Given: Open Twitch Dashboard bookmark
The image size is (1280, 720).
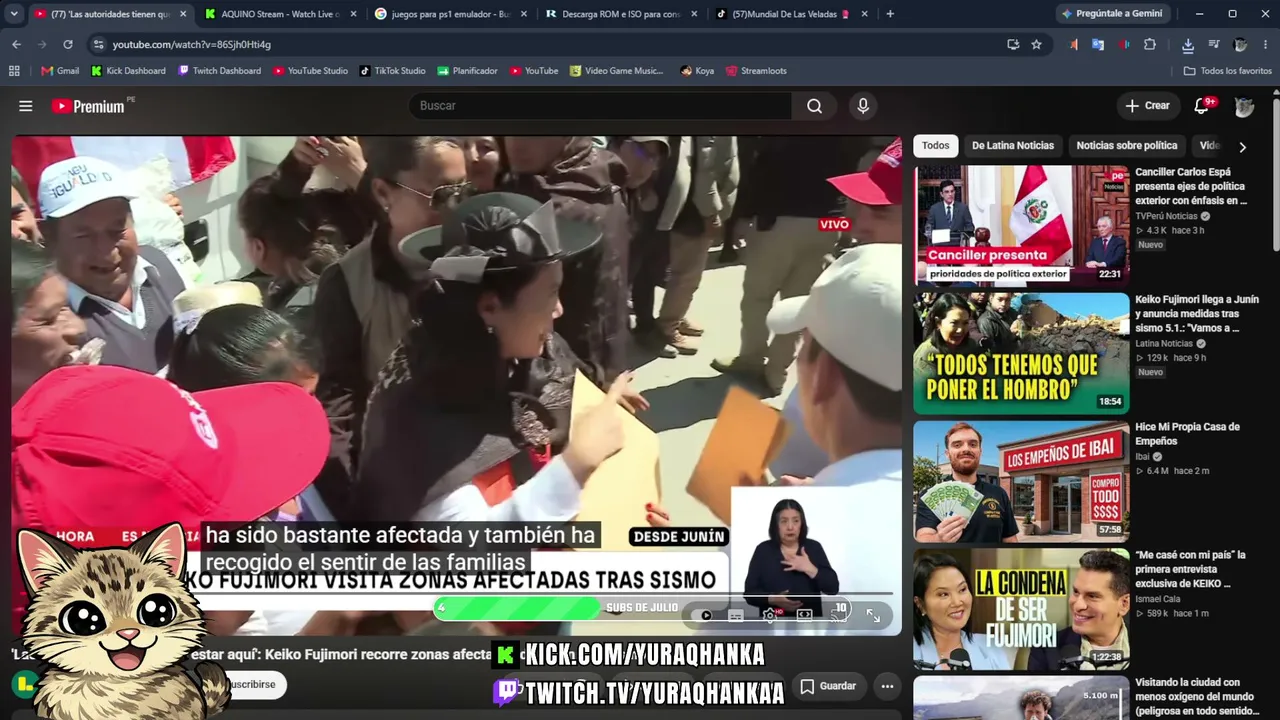Looking at the screenshot, I should pyautogui.click(x=219, y=71).
